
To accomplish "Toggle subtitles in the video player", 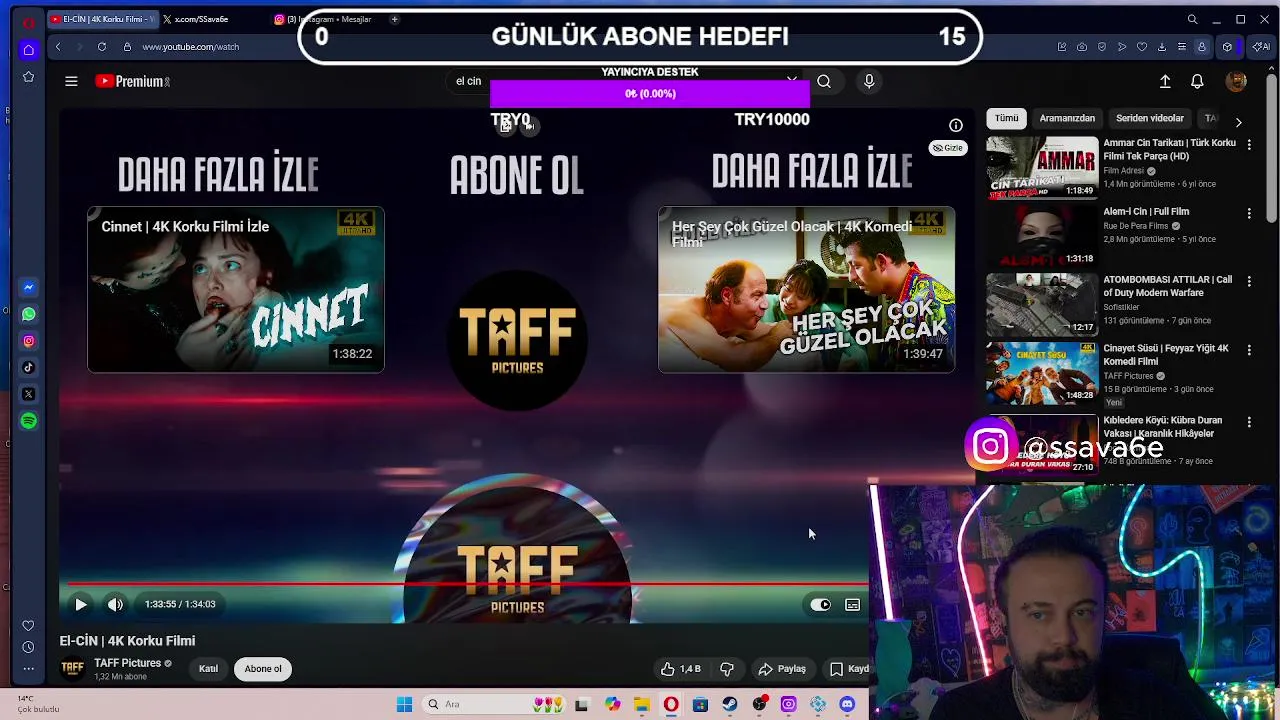I will (x=853, y=604).
